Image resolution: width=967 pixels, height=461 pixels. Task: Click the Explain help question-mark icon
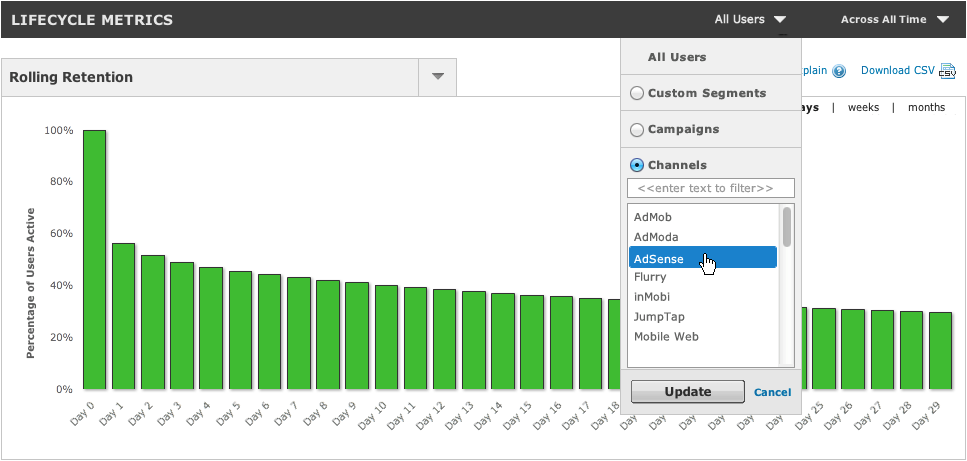(x=839, y=71)
